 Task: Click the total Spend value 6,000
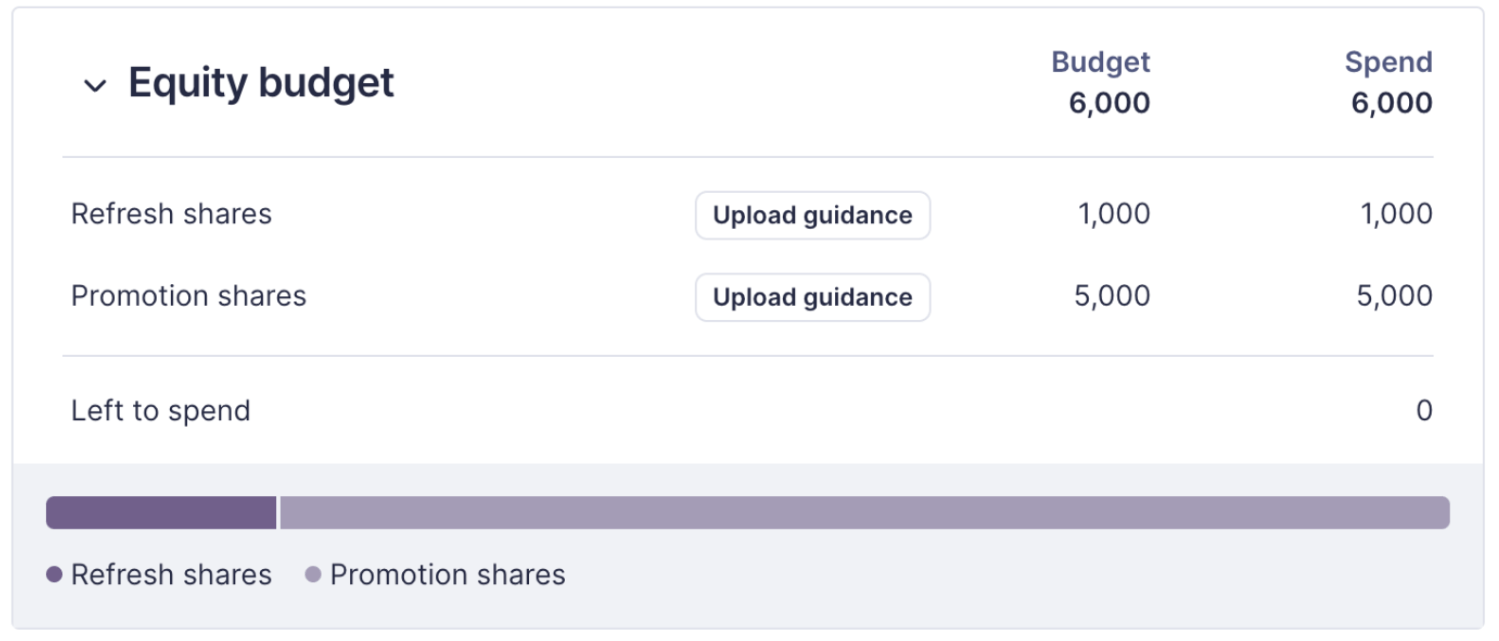pos(1391,103)
